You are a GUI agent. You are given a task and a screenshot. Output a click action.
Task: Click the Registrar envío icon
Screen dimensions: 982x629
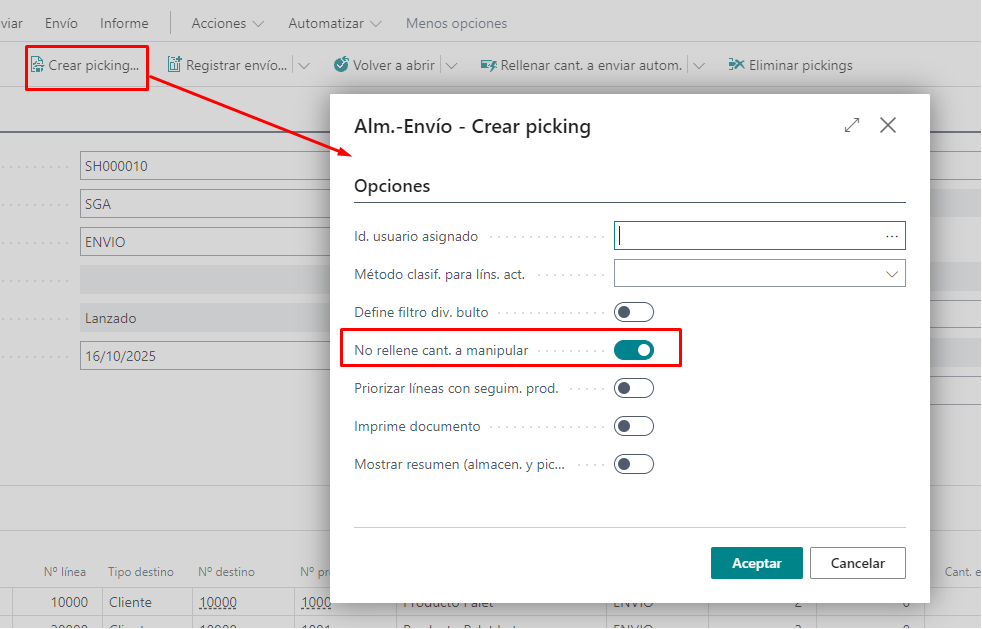click(x=175, y=65)
